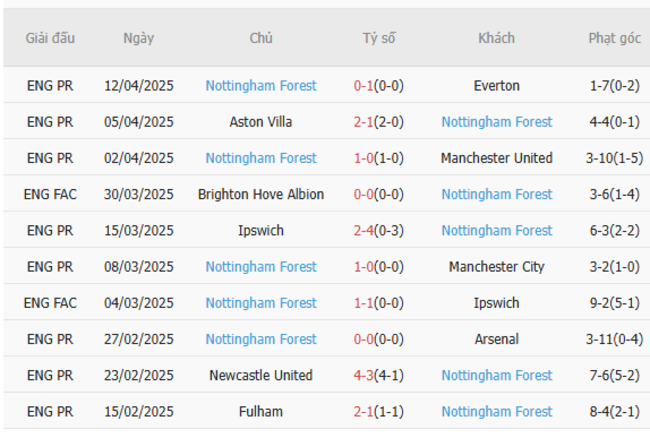Screen dimensions: 650x438
Task: Click the 3-11(0-4) corner stat for the Arsenal match
Action: (615, 339)
